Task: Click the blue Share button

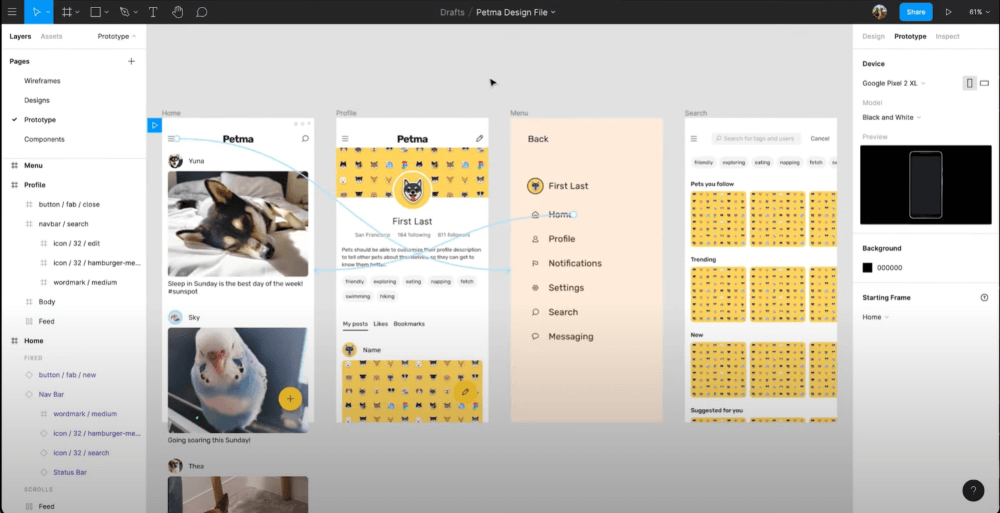Action: tap(916, 11)
